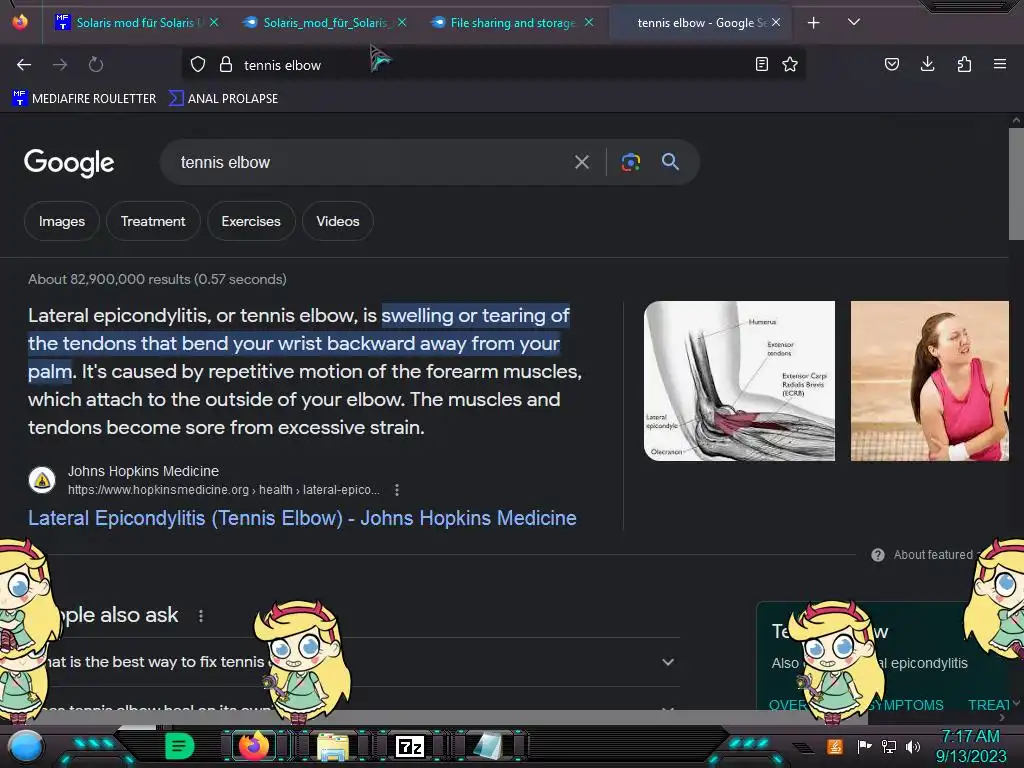Open the three-dot menu beside Johns Hopkins result
Viewport: 1024px width, 768px height.
pos(397,490)
